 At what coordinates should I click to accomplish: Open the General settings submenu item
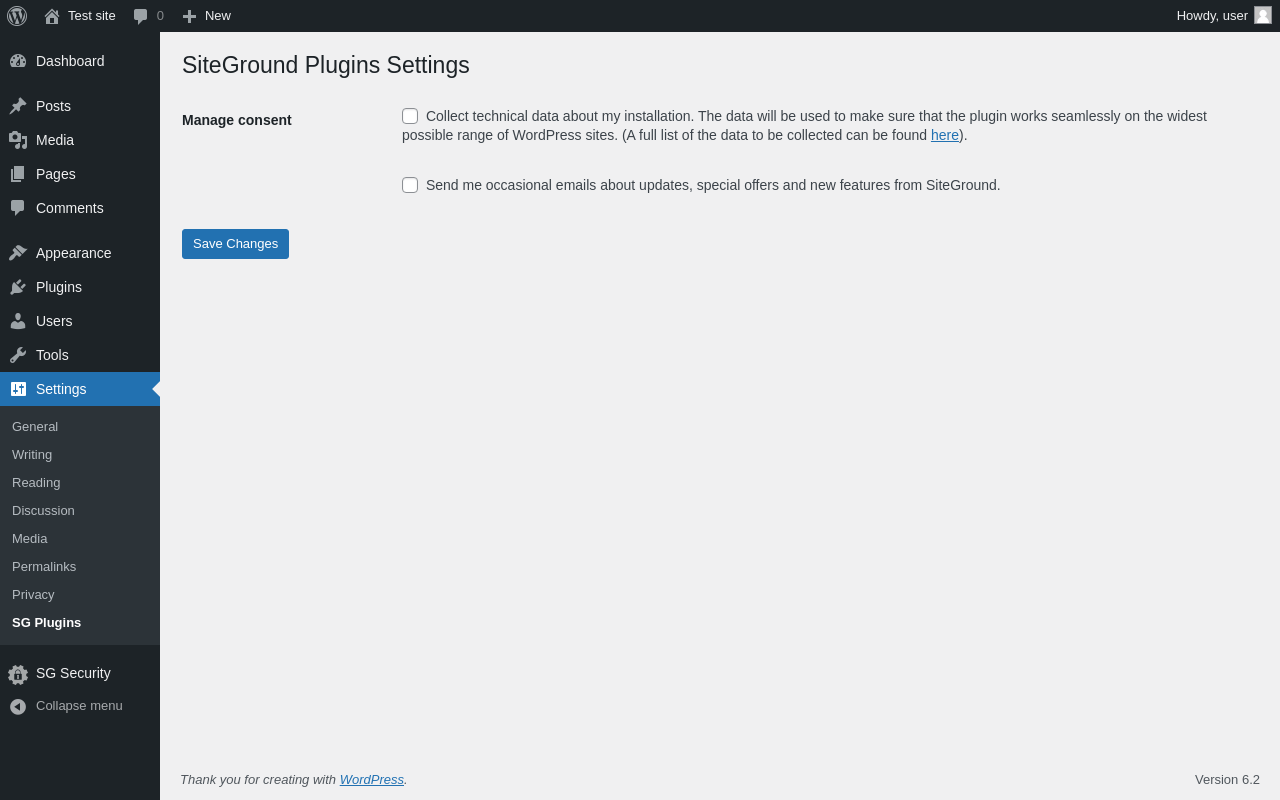35,427
